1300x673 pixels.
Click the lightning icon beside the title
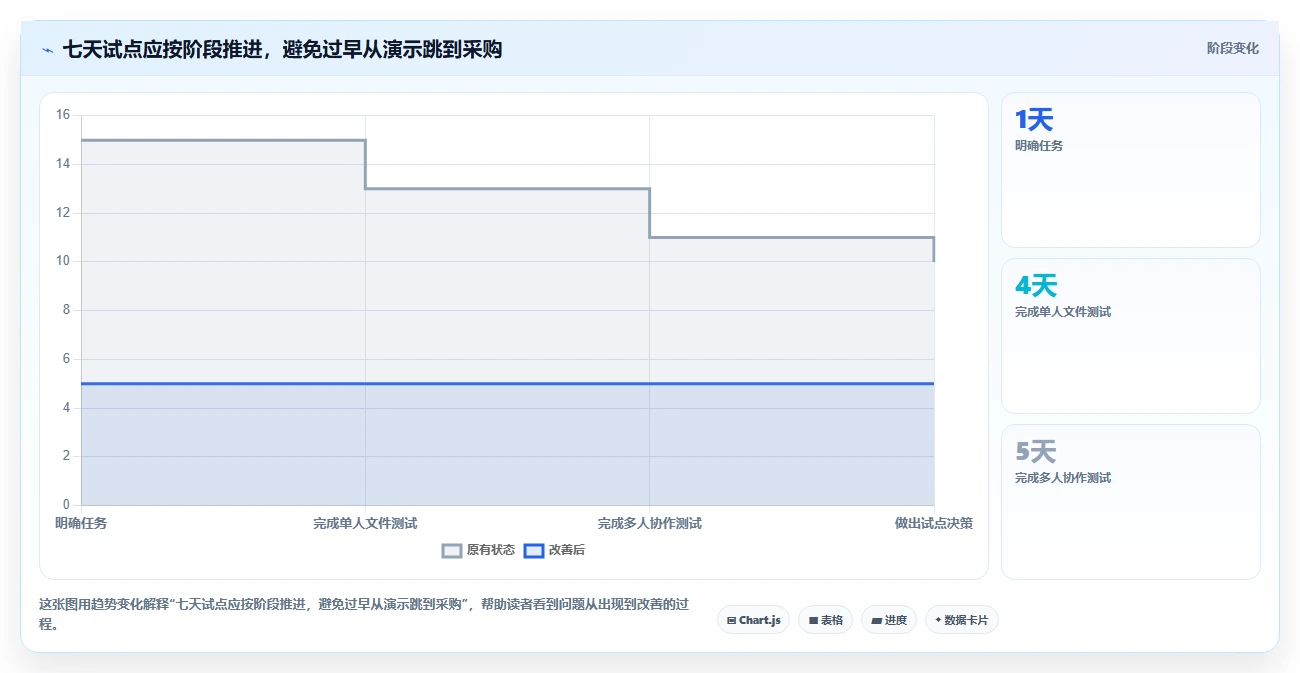point(47,50)
